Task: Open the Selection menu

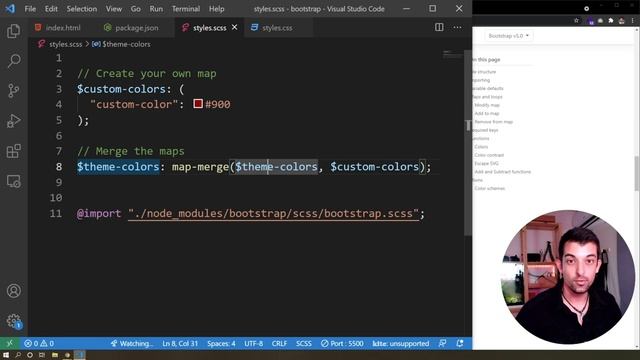Action: pyautogui.click(x=82, y=9)
